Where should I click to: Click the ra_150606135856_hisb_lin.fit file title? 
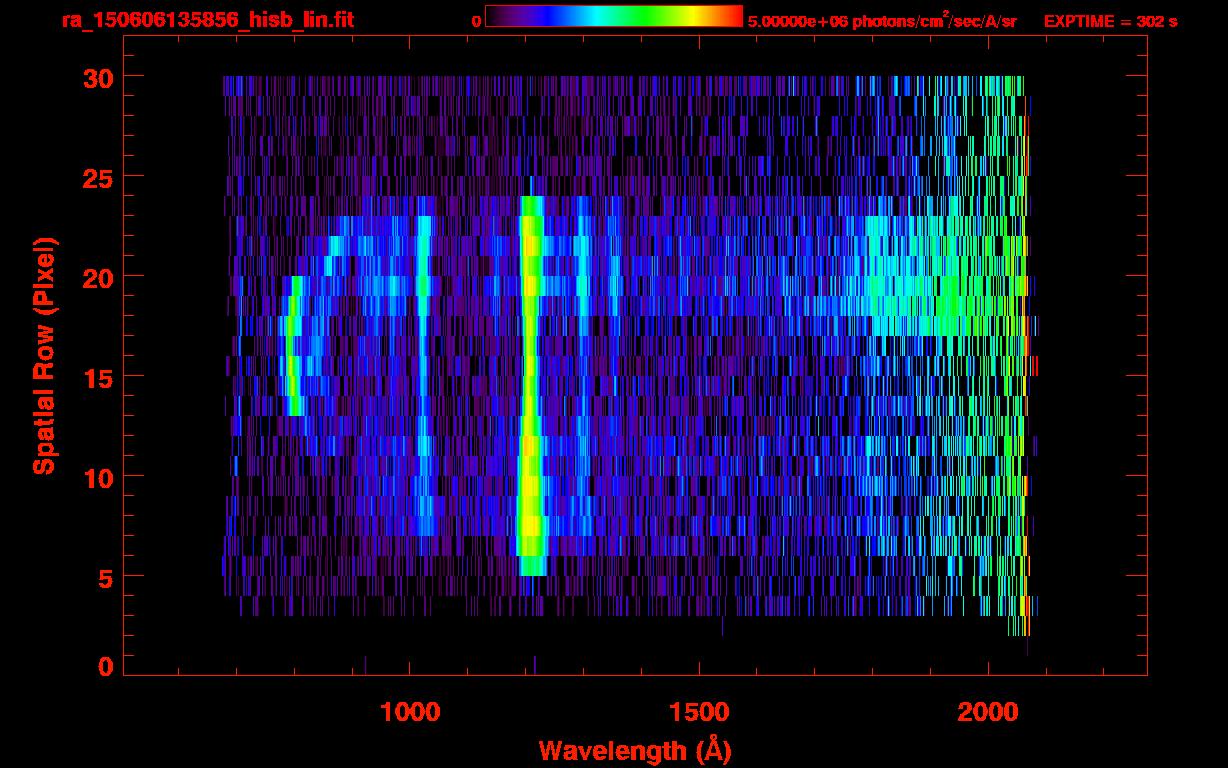tap(207, 20)
